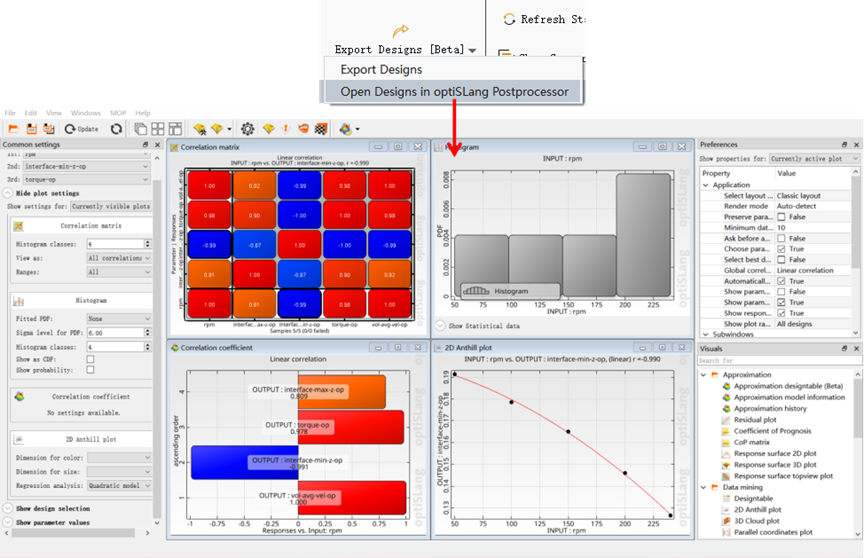Toggle the Select best d... False checkbox
Viewport: 864px width, 558px height.
click(781, 259)
